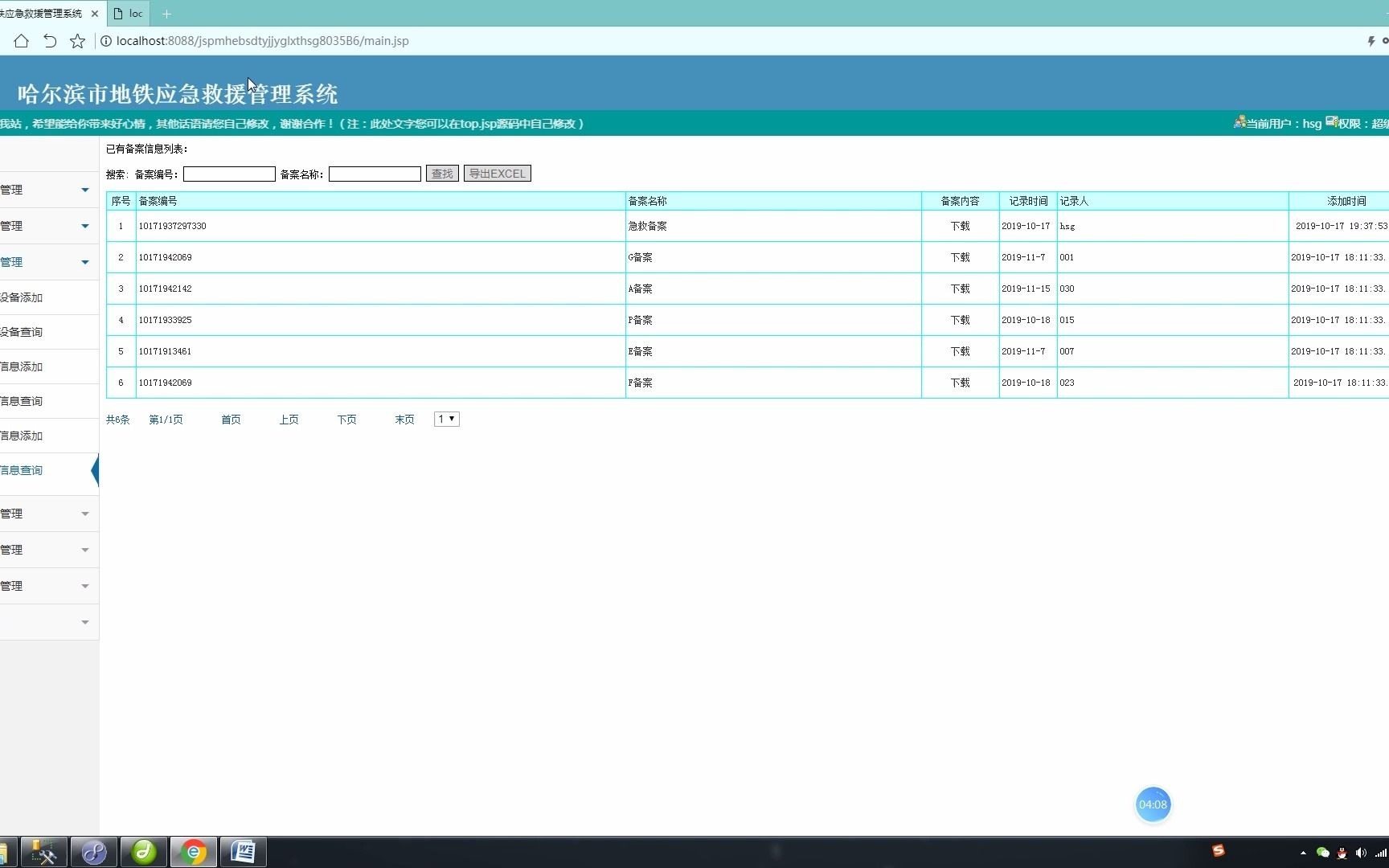Click the site info icon in address bar

point(105,41)
